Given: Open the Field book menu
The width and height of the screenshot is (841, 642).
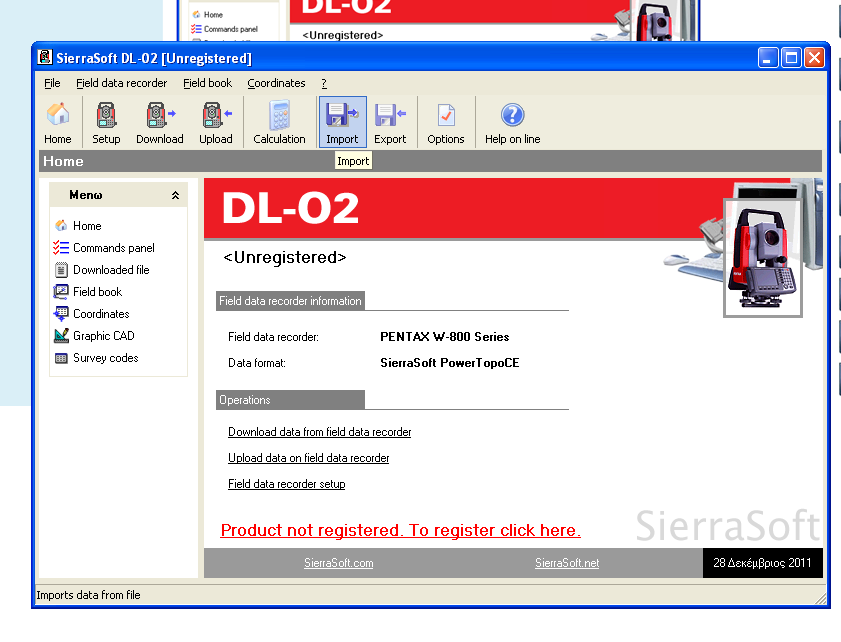Looking at the screenshot, I should point(208,83).
